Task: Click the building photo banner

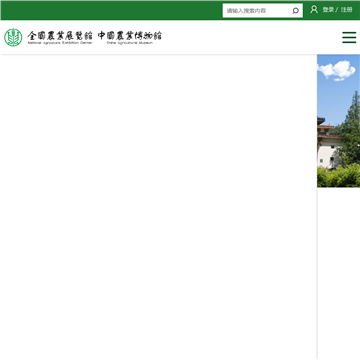Action: (x=338, y=121)
